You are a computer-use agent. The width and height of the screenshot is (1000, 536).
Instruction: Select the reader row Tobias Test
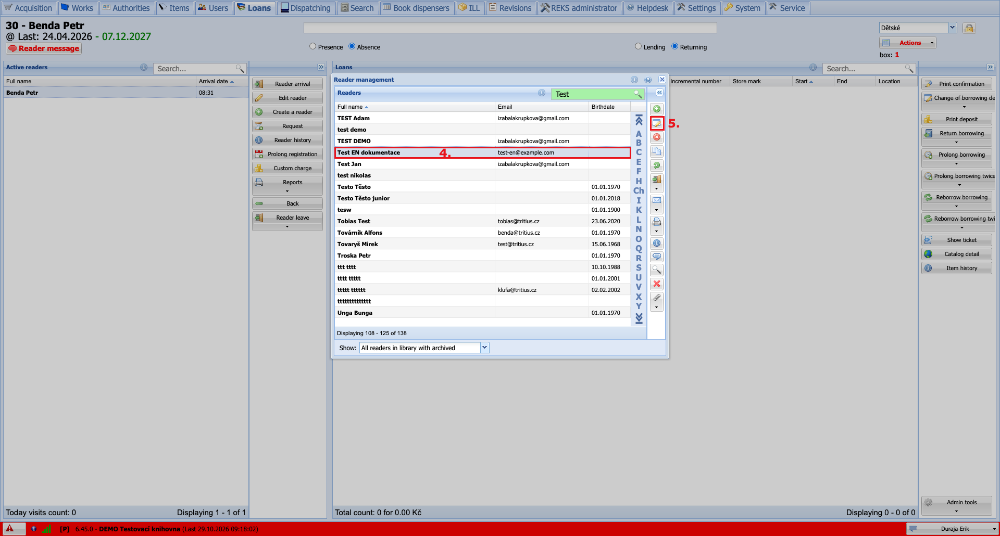tap(483, 221)
